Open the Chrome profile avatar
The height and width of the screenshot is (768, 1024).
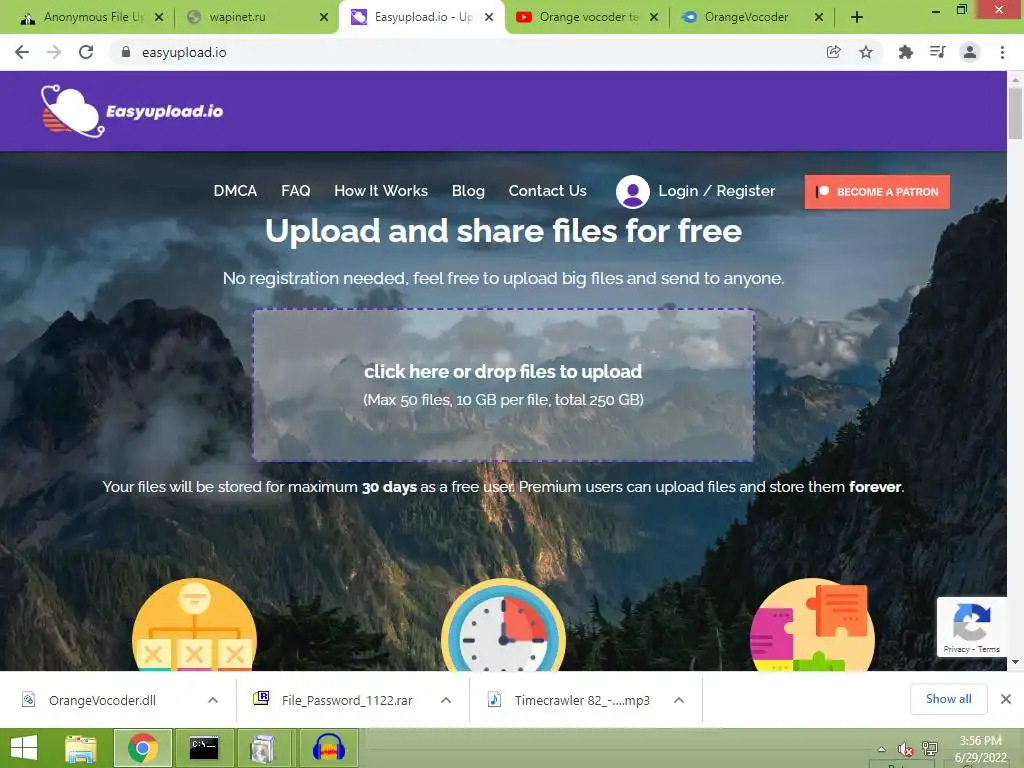click(x=970, y=52)
